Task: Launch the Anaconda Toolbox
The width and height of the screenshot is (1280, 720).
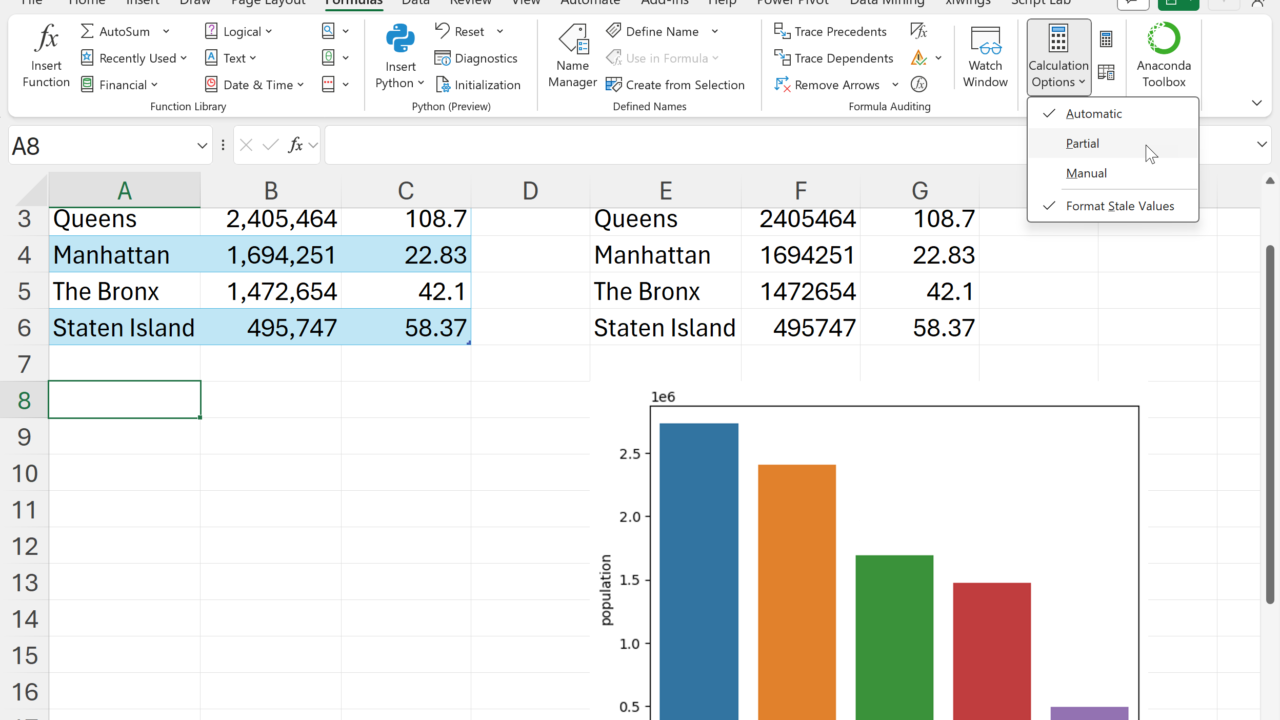Action: coord(1163,56)
